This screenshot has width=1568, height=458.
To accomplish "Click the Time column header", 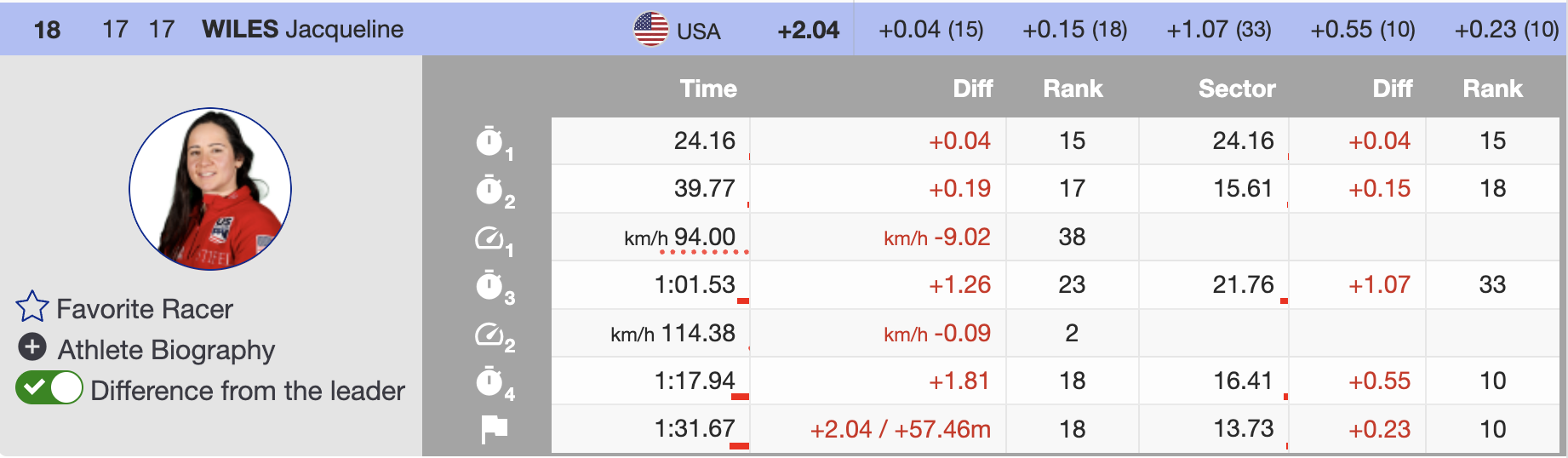I will pos(707,89).
